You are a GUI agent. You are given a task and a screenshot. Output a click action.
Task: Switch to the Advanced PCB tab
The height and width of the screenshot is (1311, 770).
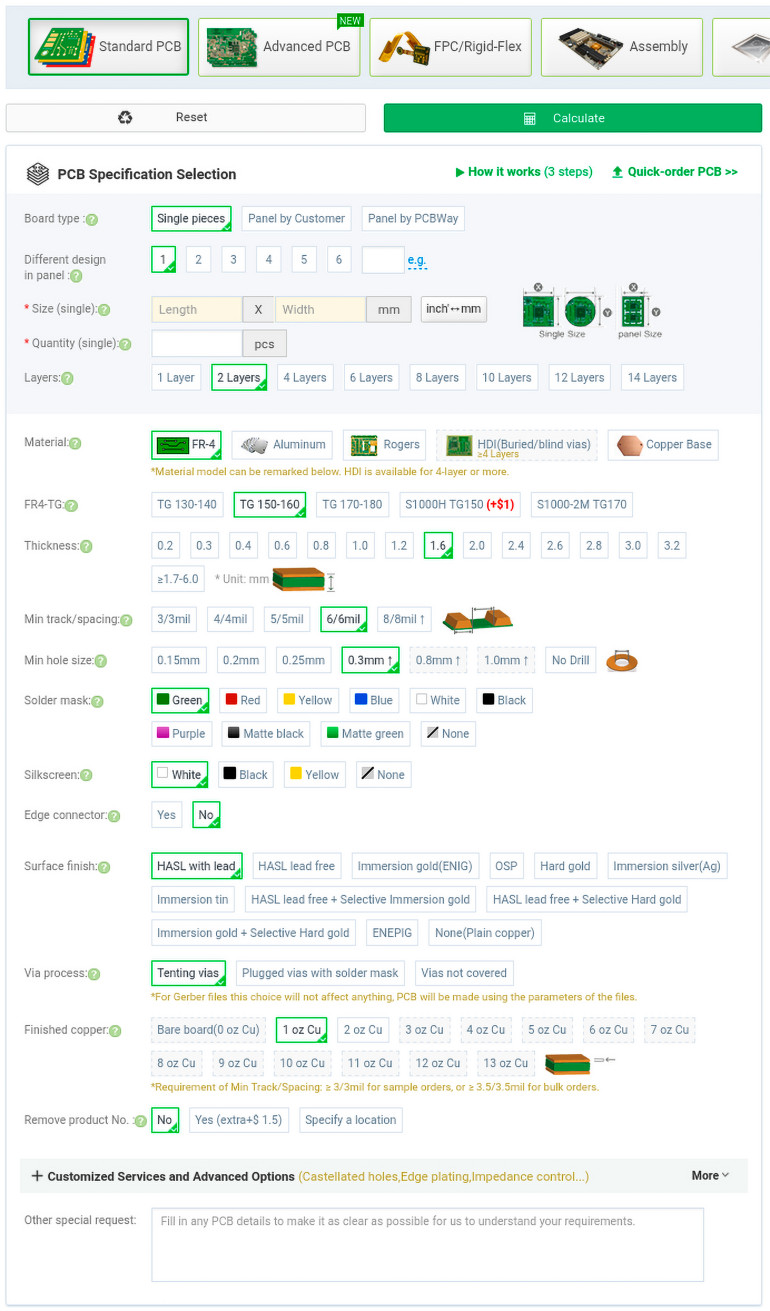coord(279,47)
